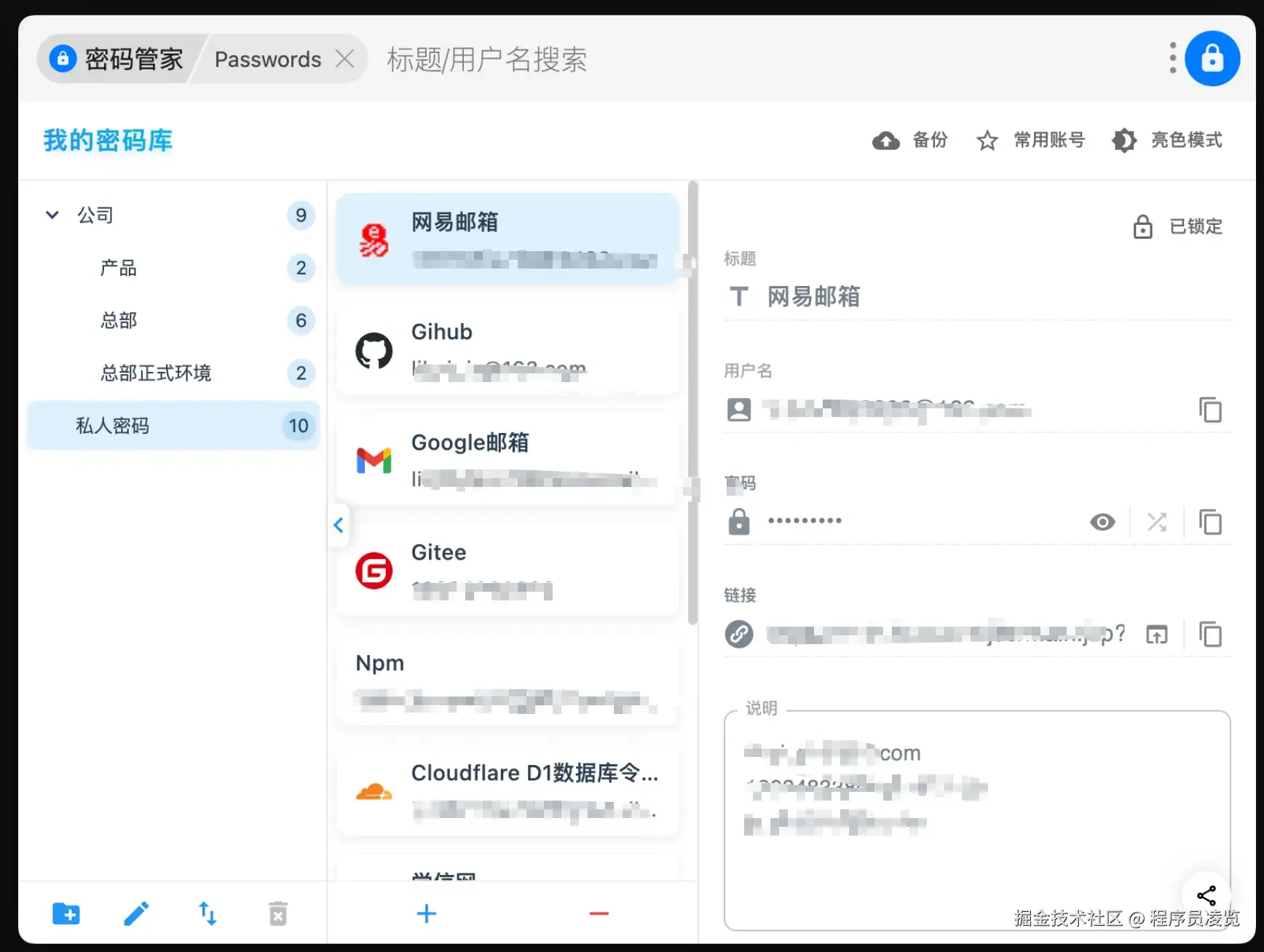Select the 产品 subgroup

coord(173,268)
